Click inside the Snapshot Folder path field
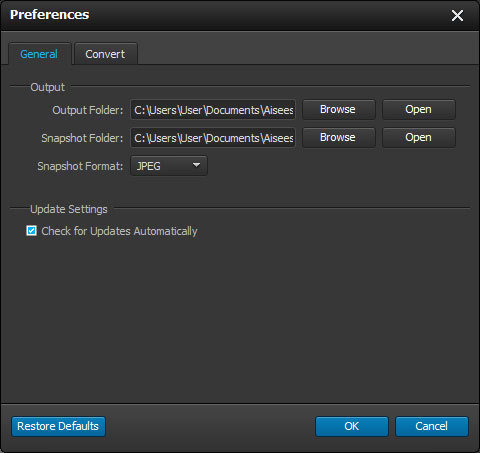 point(213,138)
